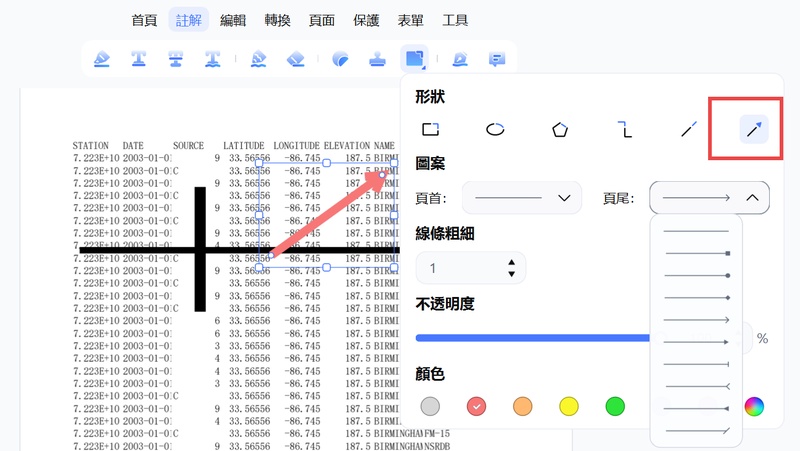Viewport: 800px width, 451px height.
Task: Switch to the 轉換 tab
Action: [278, 20]
